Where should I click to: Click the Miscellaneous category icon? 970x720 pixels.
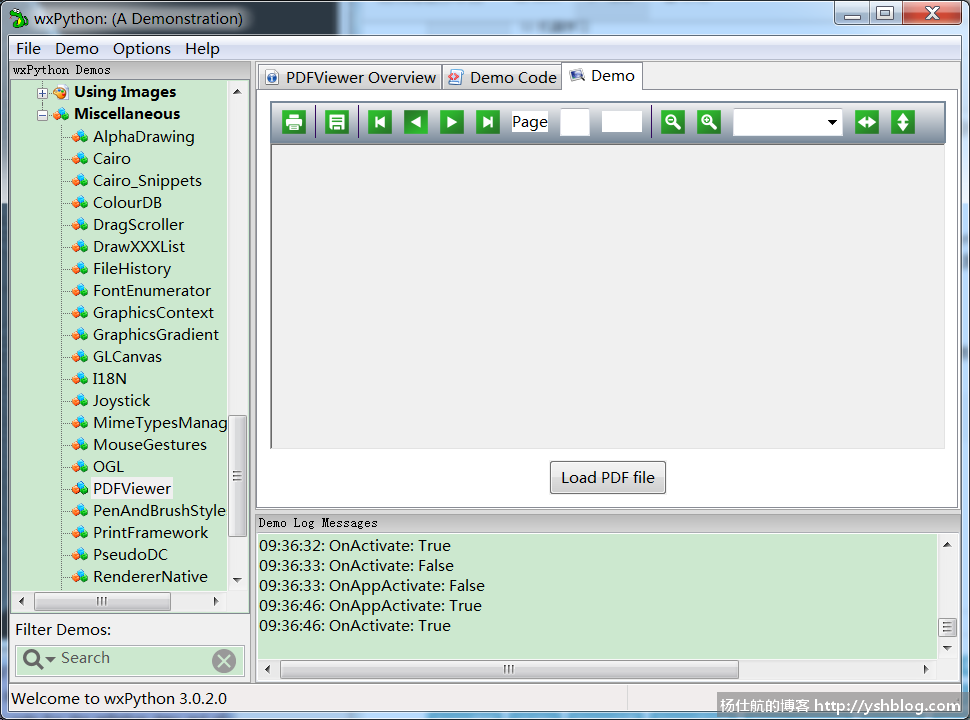pyautogui.click(x=61, y=114)
